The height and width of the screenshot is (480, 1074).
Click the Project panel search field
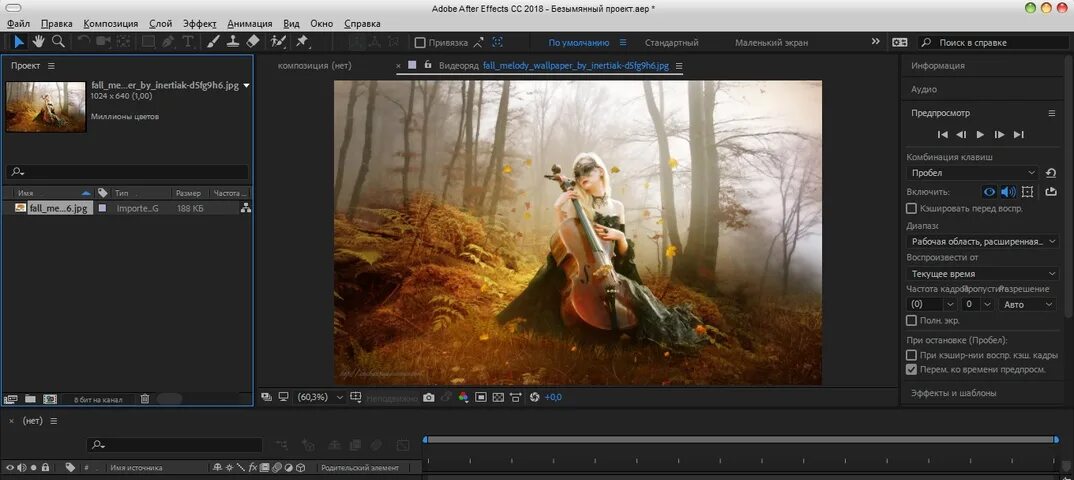(127, 172)
